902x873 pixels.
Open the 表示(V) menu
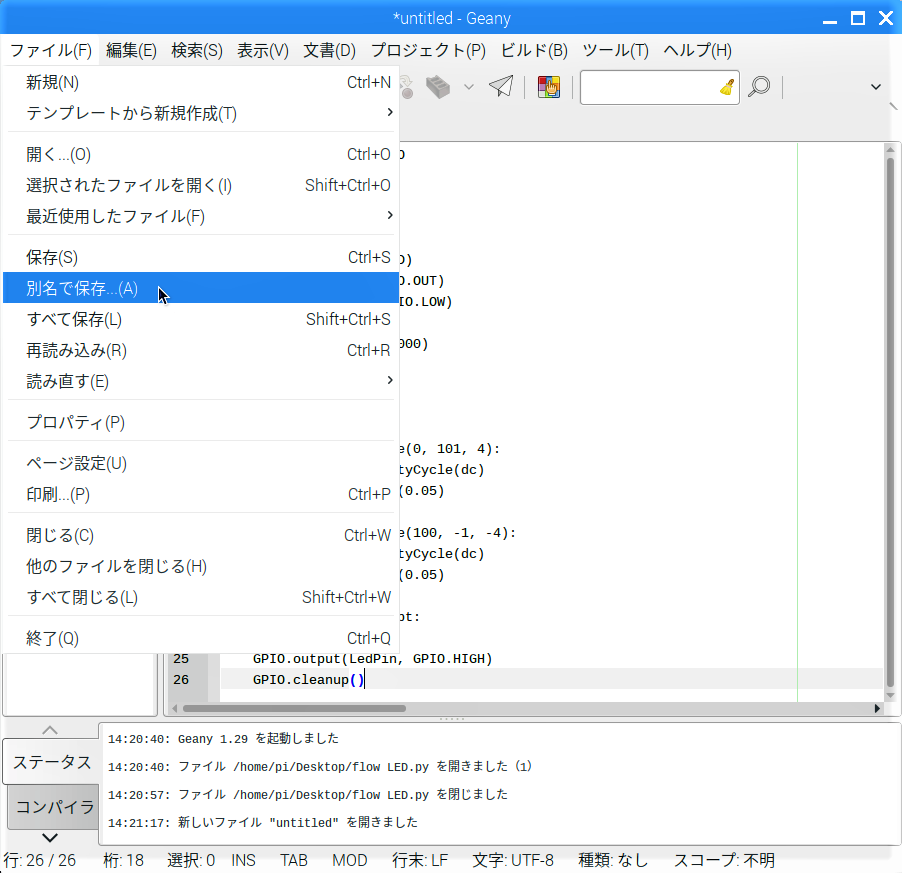pos(263,51)
